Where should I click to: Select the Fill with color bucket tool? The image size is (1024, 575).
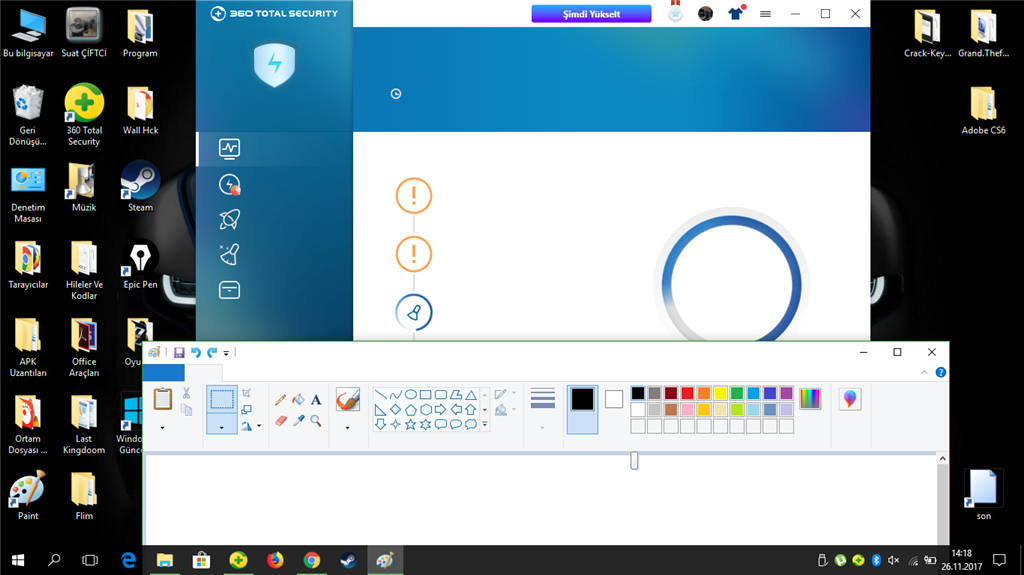point(298,400)
